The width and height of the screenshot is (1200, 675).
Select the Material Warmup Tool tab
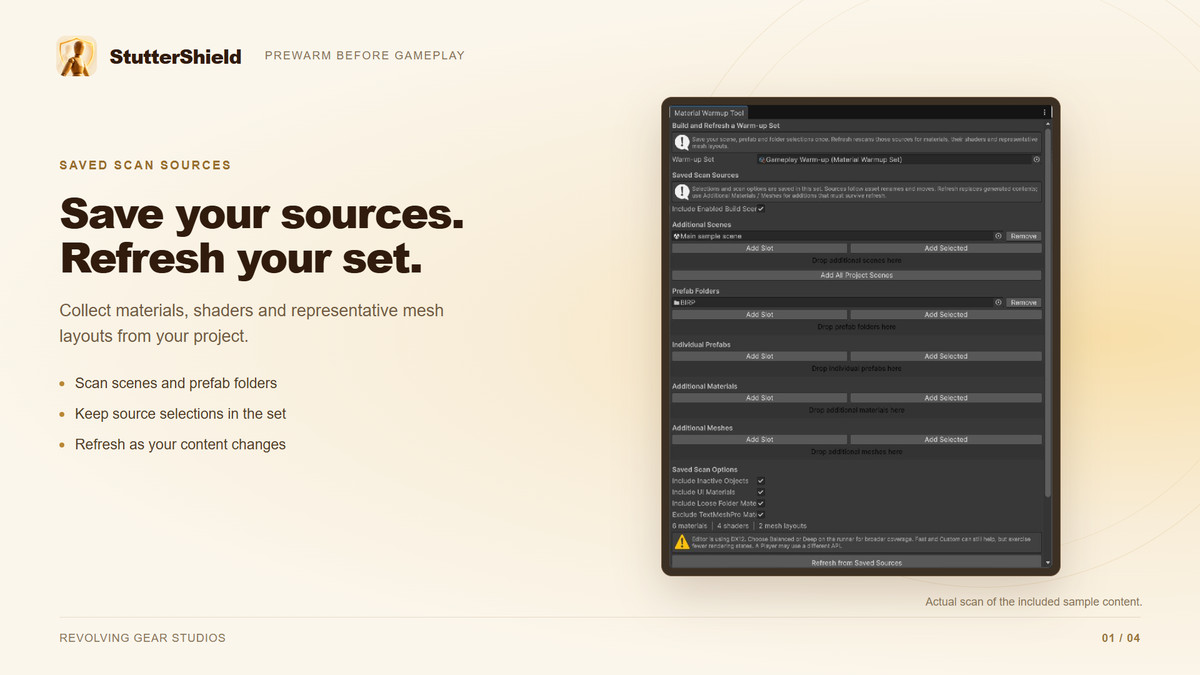pos(708,113)
